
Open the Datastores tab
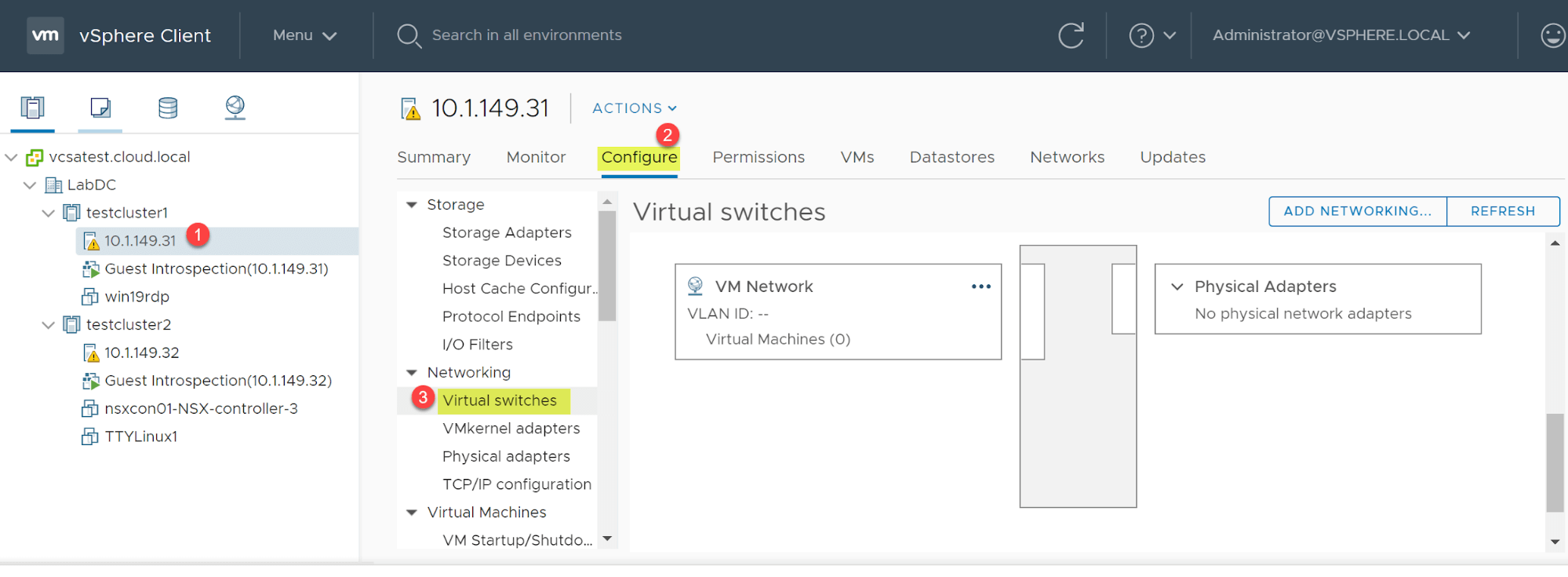951,157
